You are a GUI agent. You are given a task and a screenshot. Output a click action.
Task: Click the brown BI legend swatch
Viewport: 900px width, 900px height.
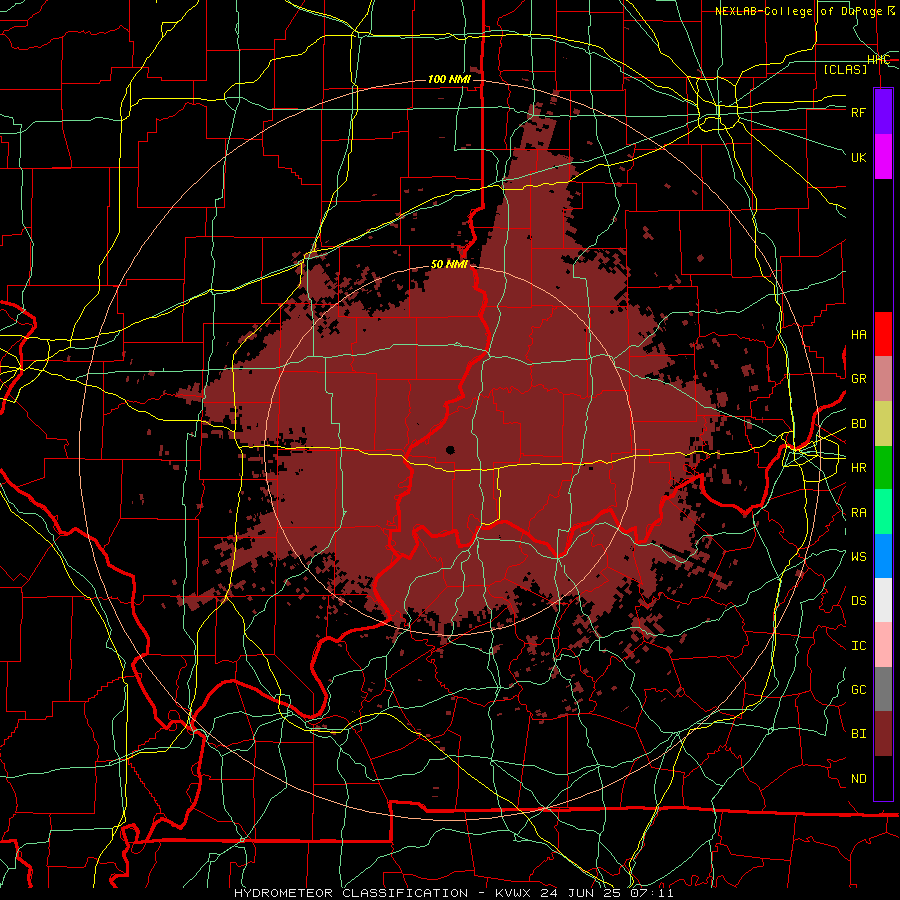[883, 734]
